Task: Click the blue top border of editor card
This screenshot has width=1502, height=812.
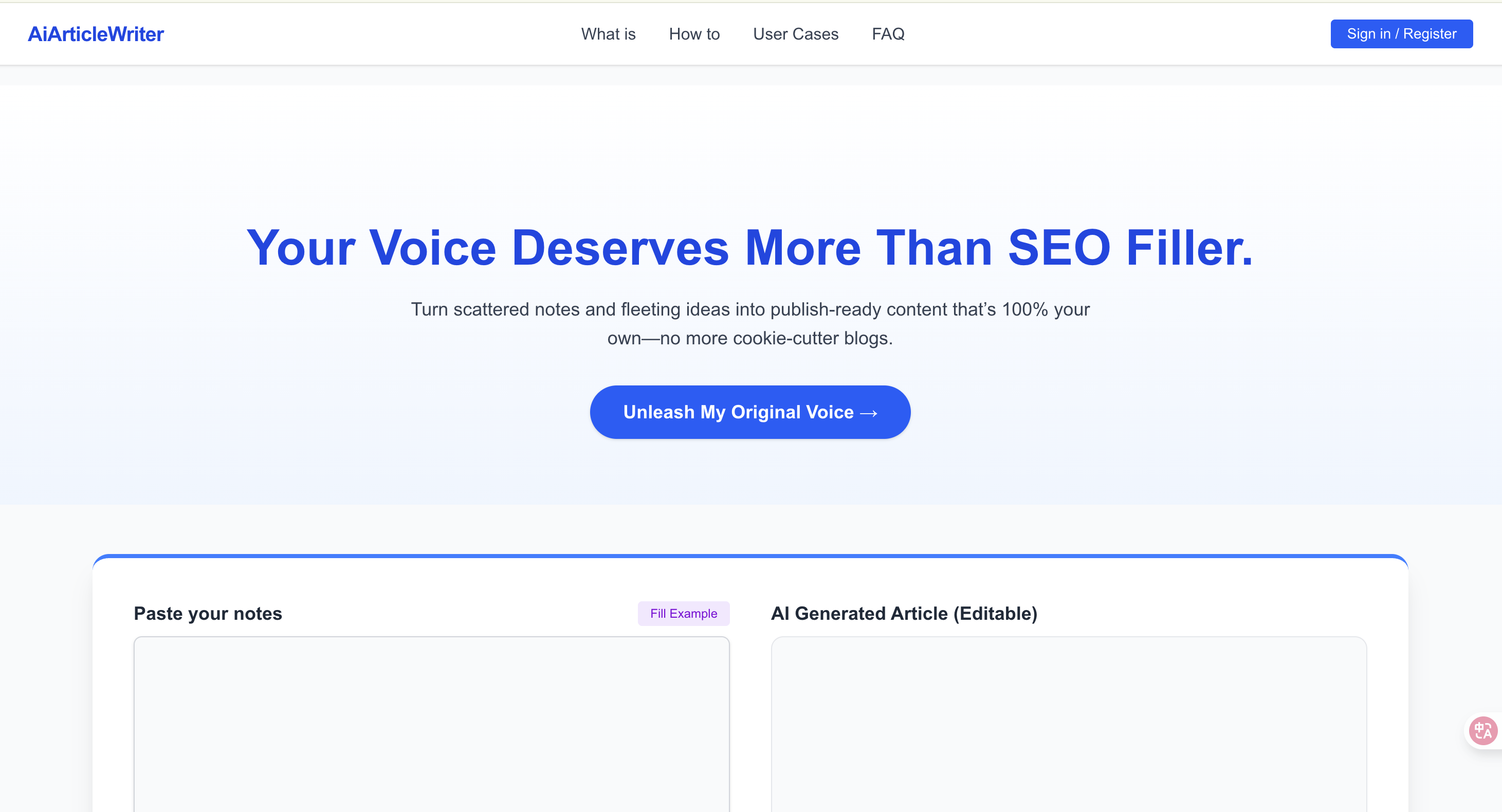Action: coord(750,556)
